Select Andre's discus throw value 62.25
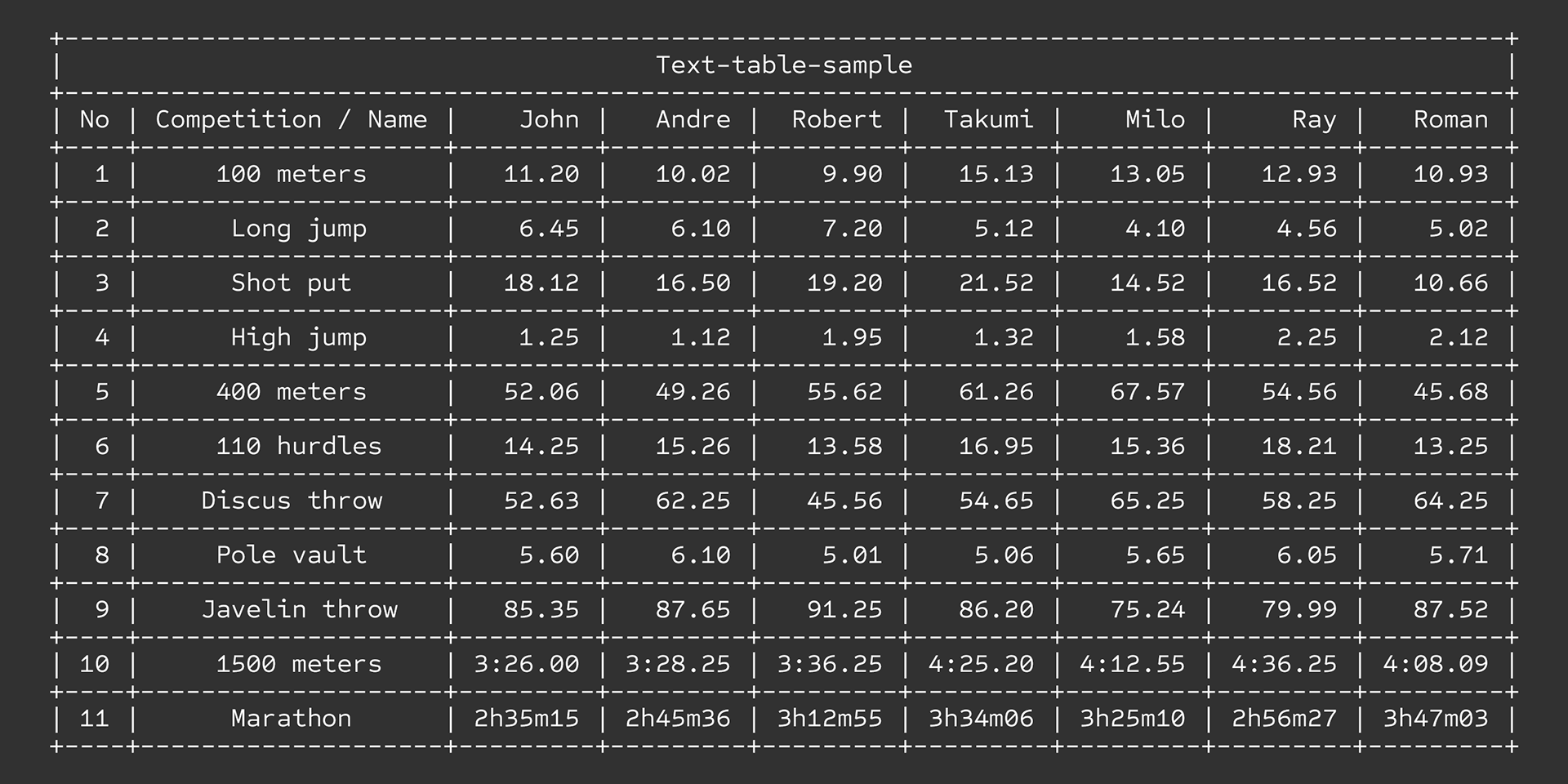This screenshot has height=784, width=1568. coord(693,501)
